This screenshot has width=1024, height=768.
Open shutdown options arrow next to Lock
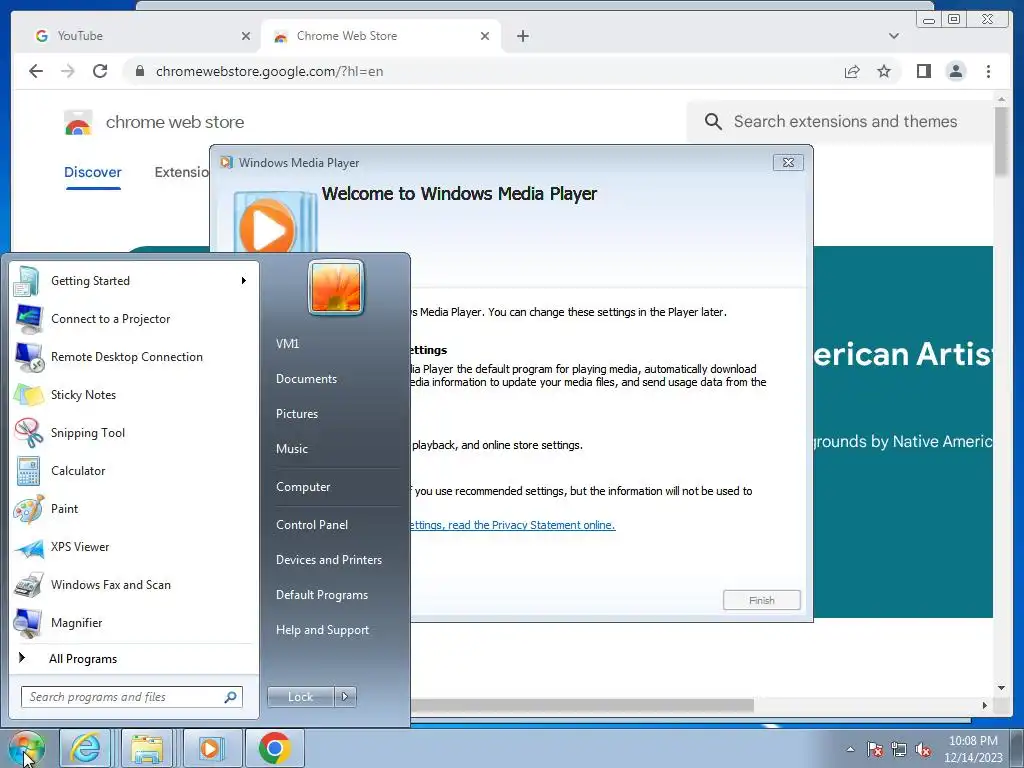click(345, 697)
